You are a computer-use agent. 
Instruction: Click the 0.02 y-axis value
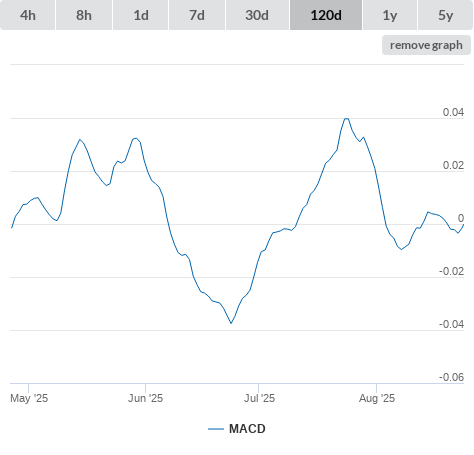pyautogui.click(x=453, y=165)
